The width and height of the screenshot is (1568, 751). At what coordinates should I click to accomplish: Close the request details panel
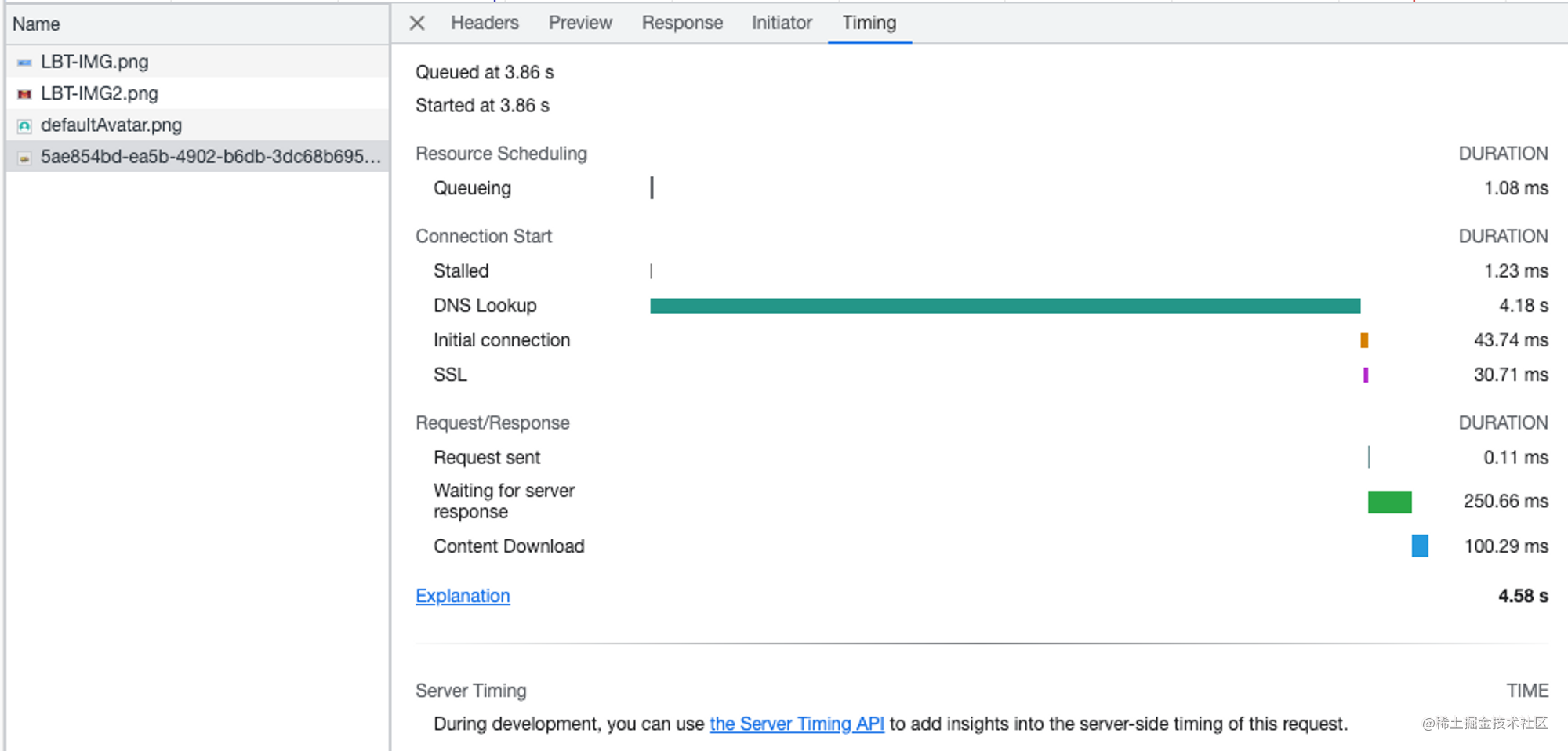pyautogui.click(x=417, y=24)
